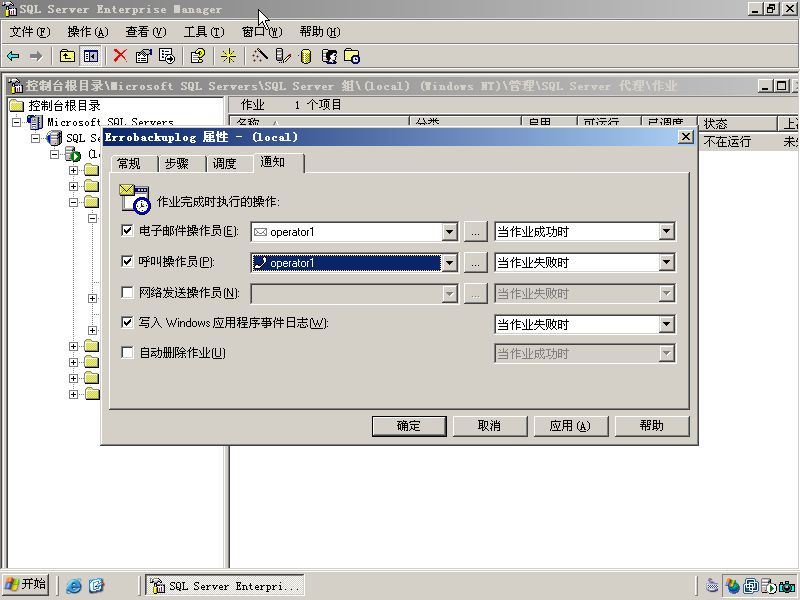800x600 pixels.
Task: Close the Errobackuplog properties dialog
Action: click(x=686, y=137)
